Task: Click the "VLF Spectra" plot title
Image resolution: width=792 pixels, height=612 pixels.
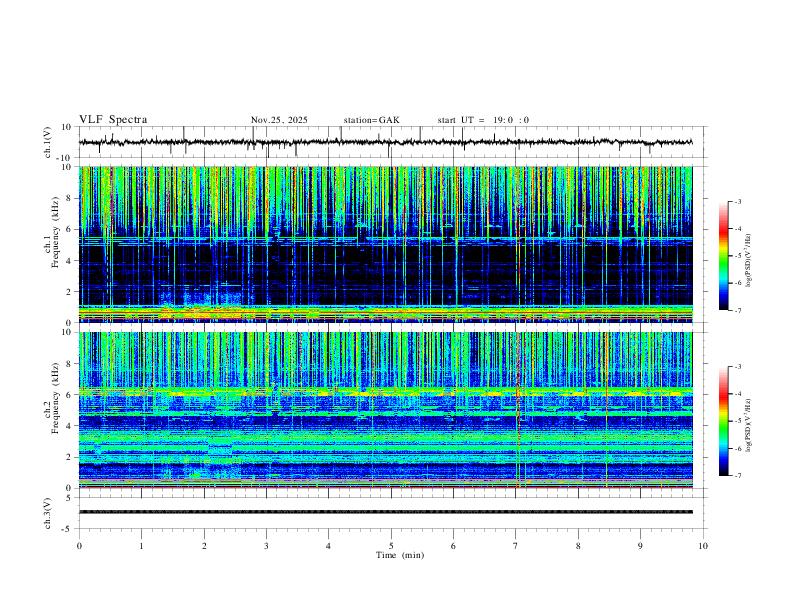Action: [113, 120]
